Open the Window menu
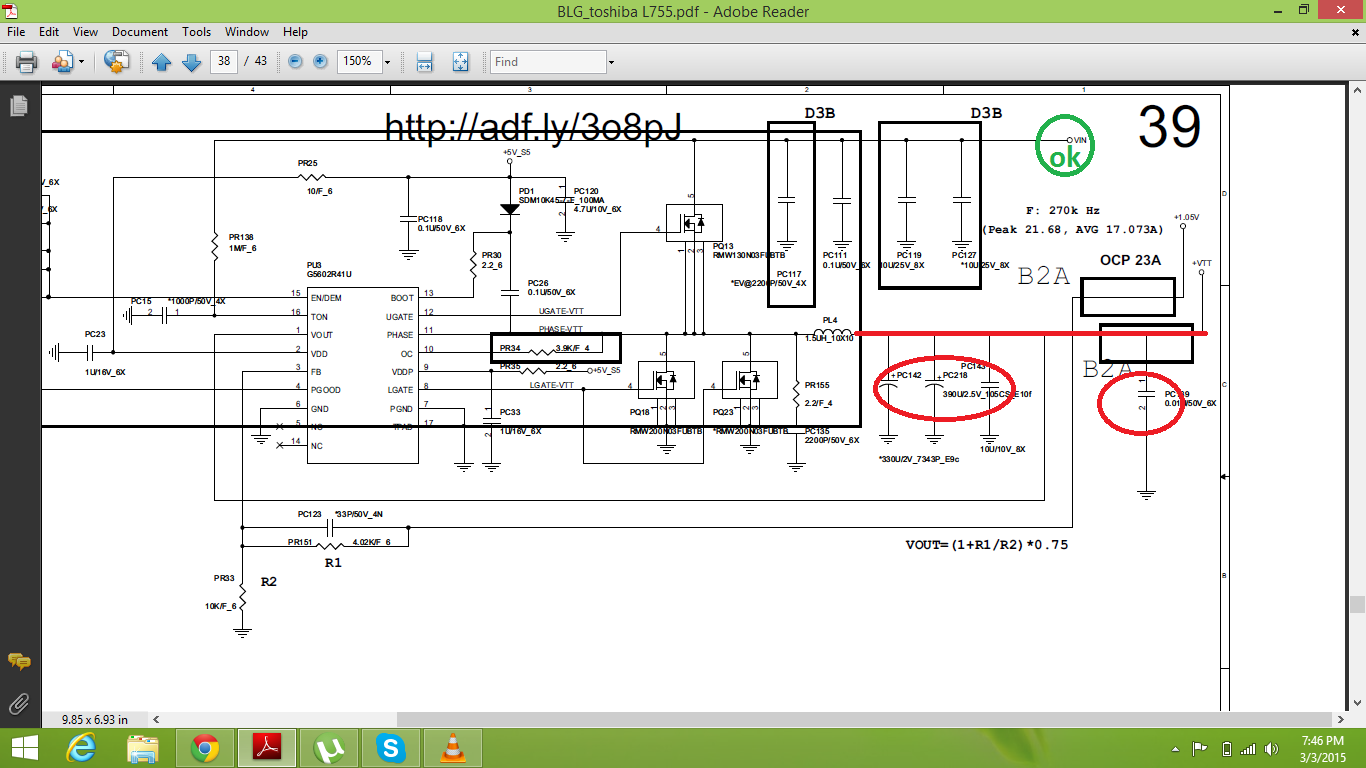Screen dimensions: 1366x768 247,32
